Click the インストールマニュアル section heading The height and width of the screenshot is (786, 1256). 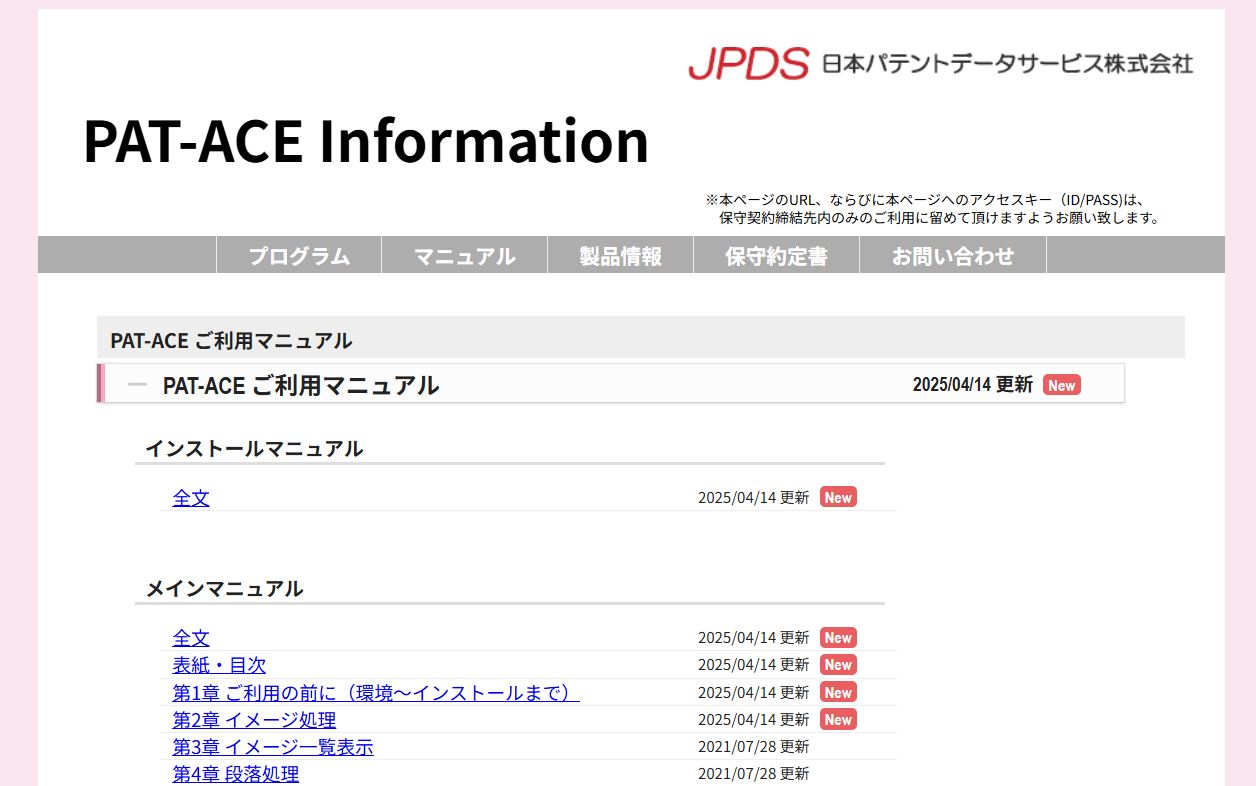click(x=254, y=448)
